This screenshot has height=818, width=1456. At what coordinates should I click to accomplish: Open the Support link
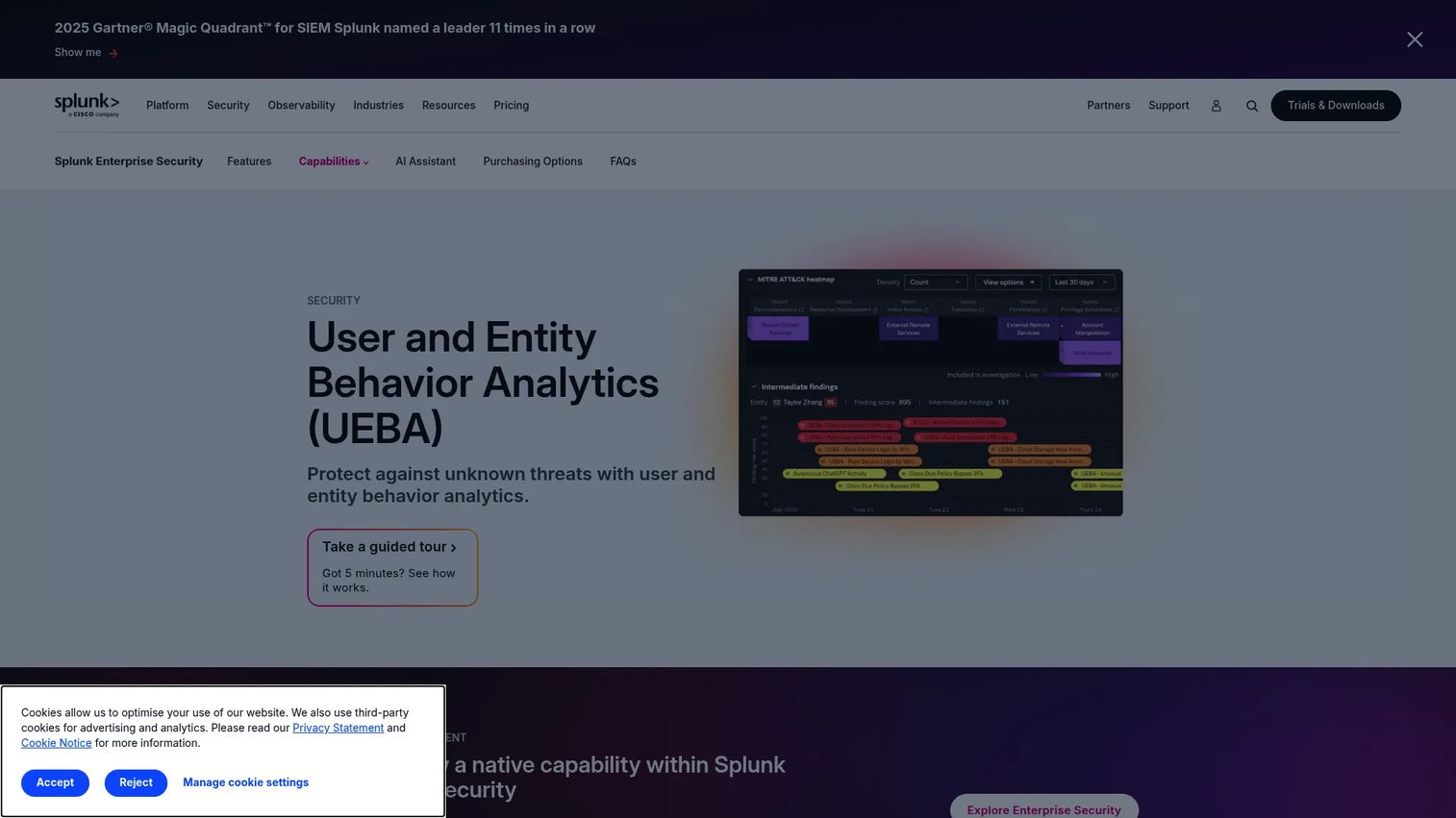(x=1168, y=106)
